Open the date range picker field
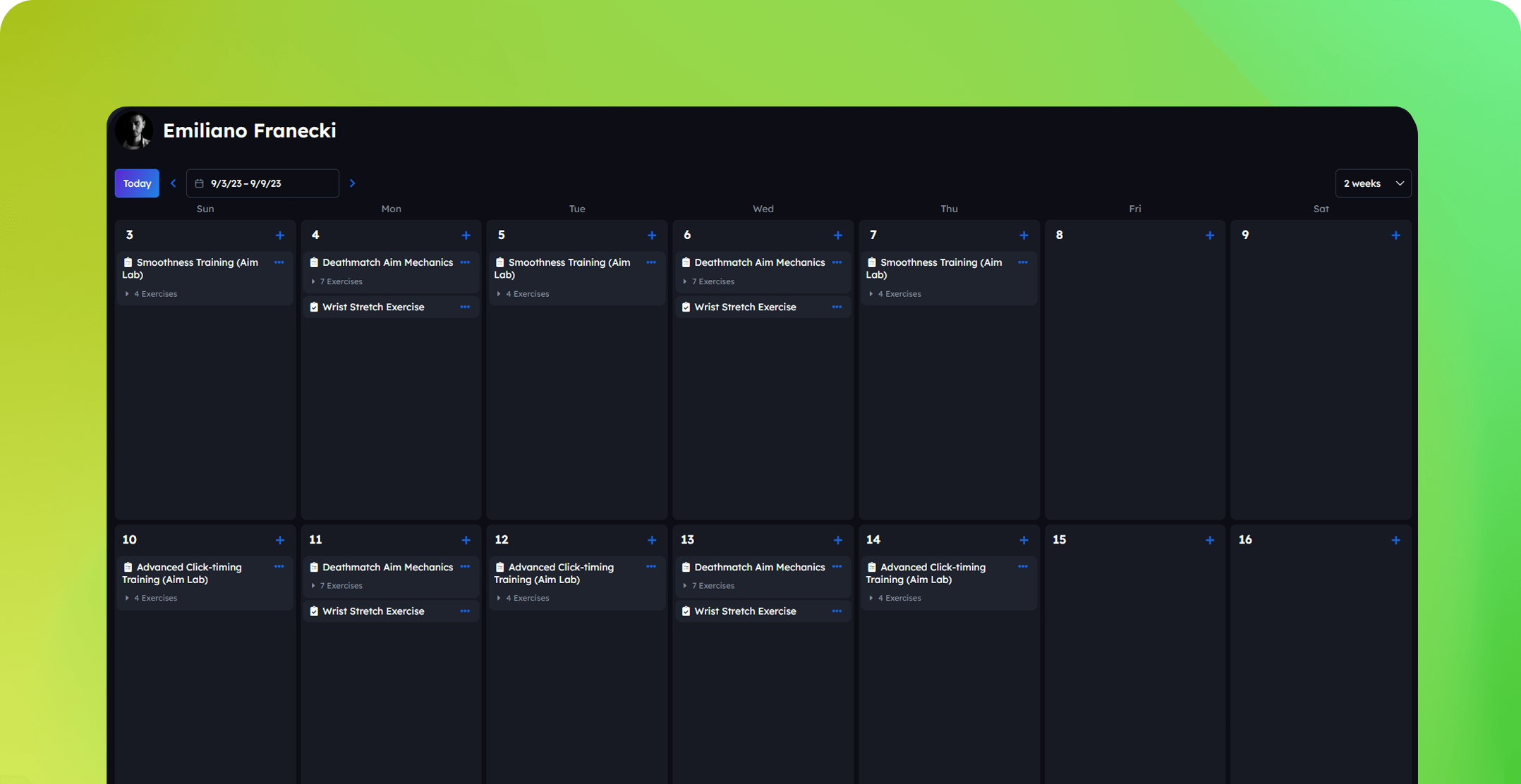 tap(262, 183)
